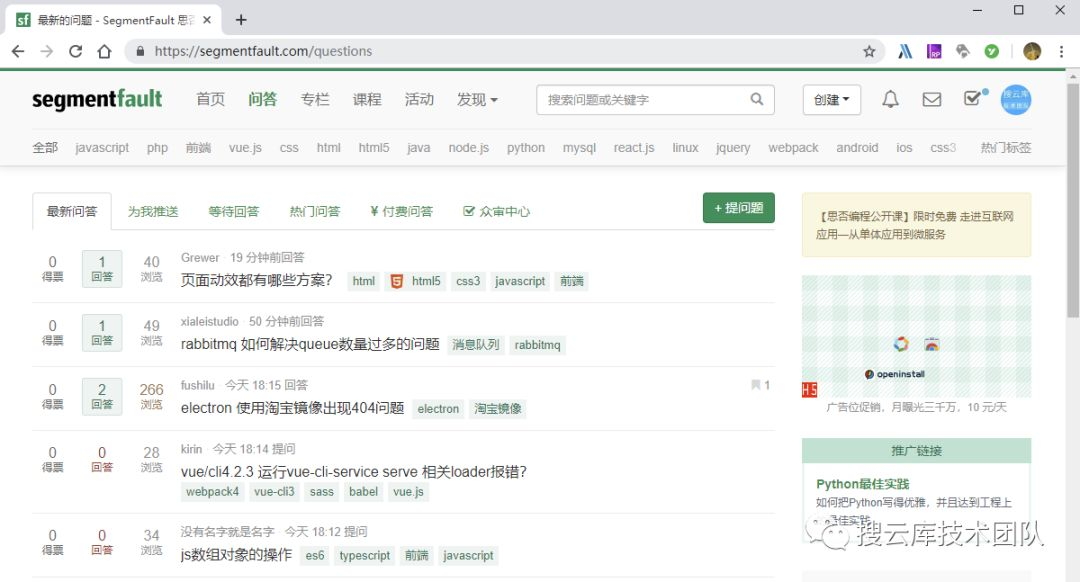Open the blue slanted-lines extension icon
This screenshot has height=582, width=1080.
tap(905, 51)
